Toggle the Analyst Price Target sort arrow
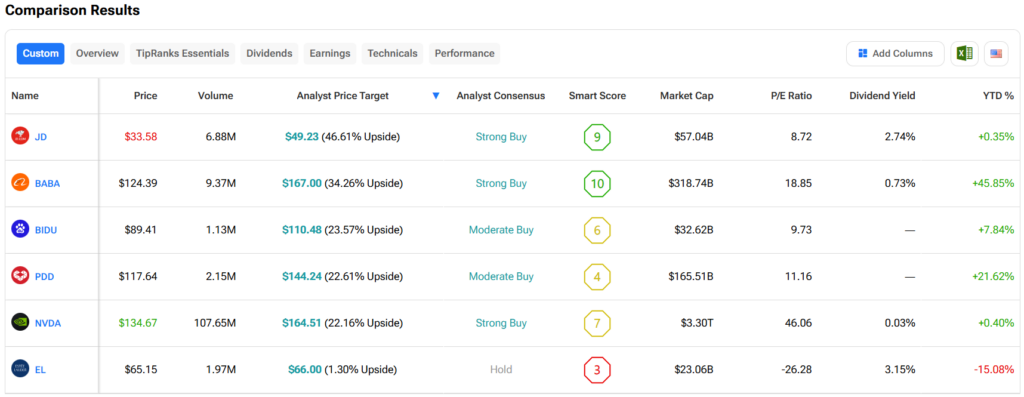The width and height of the screenshot is (1024, 397). 436,96
